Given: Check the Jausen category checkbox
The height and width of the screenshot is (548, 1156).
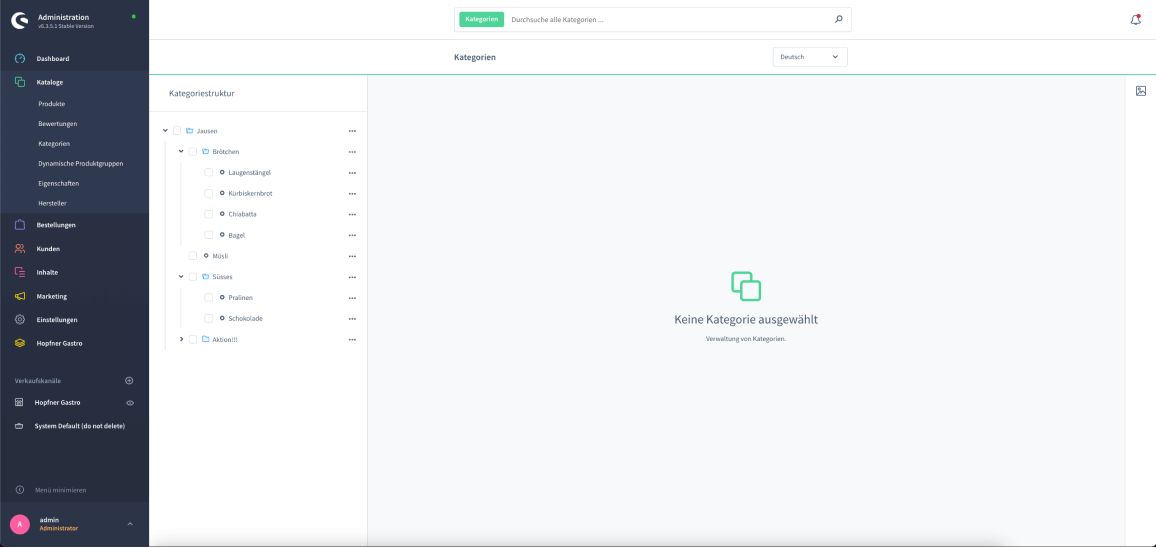Looking at the screenshot, I should [177, 131].
